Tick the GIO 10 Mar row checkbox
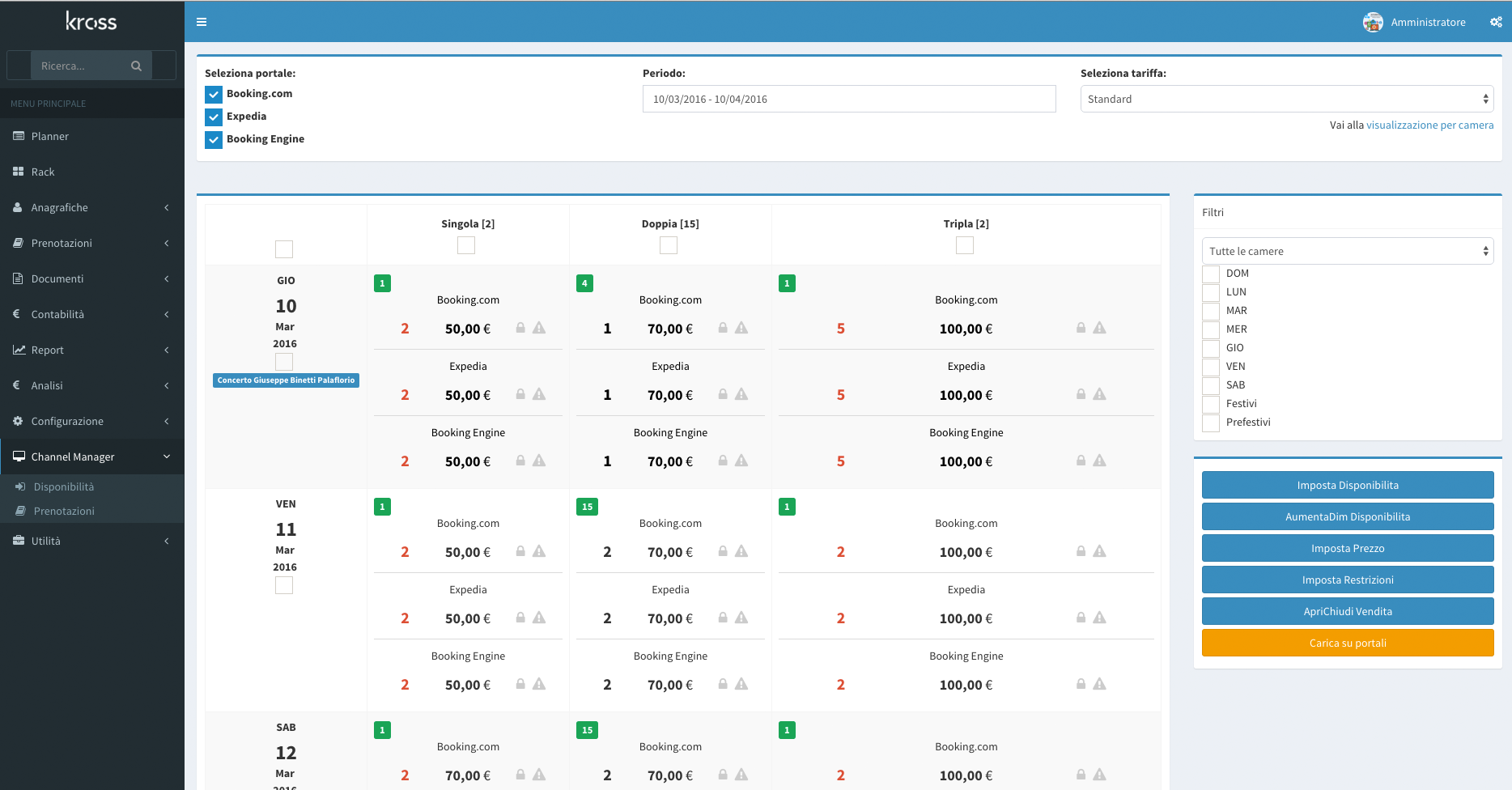The width and height of the screenshot is (1512, 790). coord(284,362)
